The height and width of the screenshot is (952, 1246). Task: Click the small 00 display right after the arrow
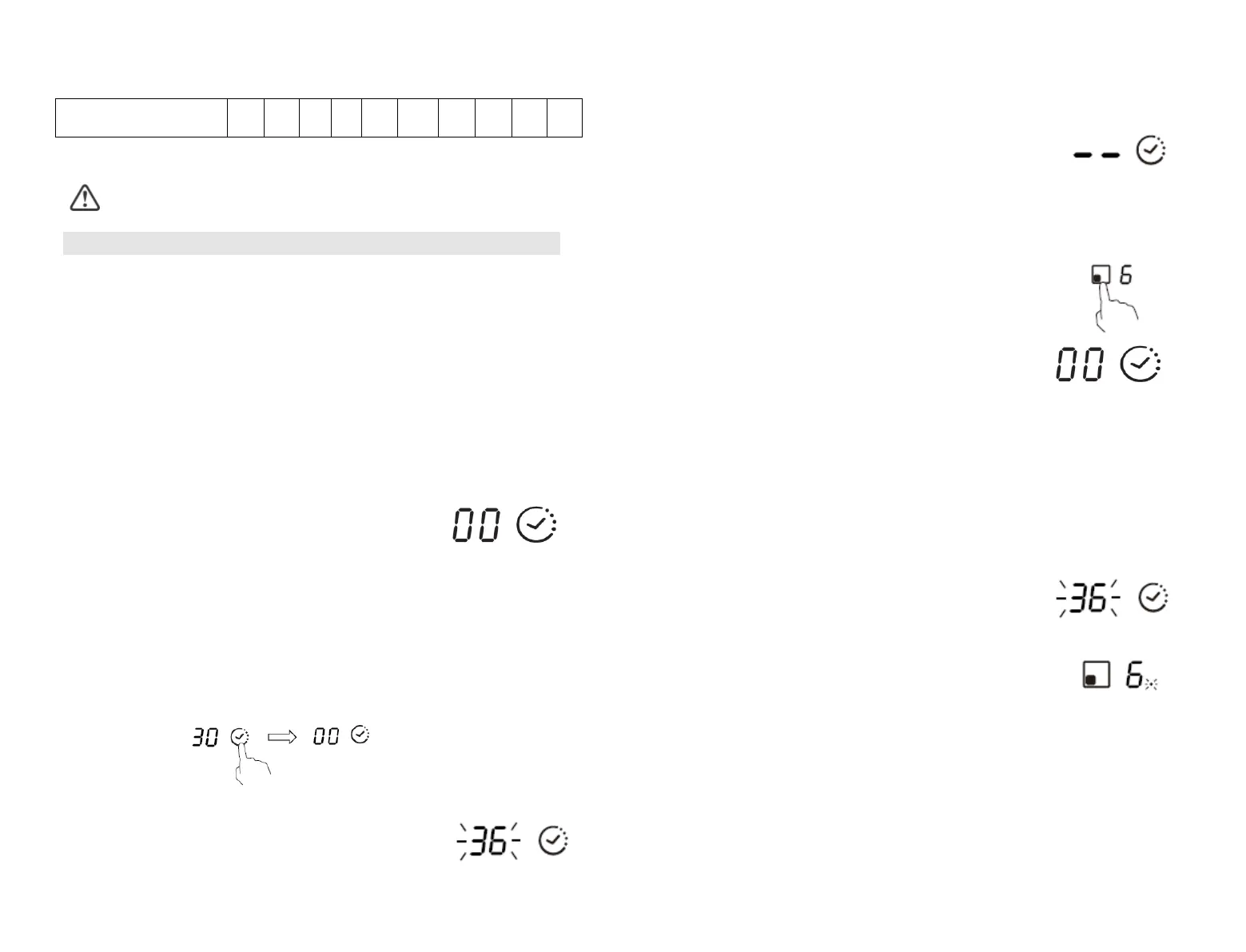coord(325,736)
